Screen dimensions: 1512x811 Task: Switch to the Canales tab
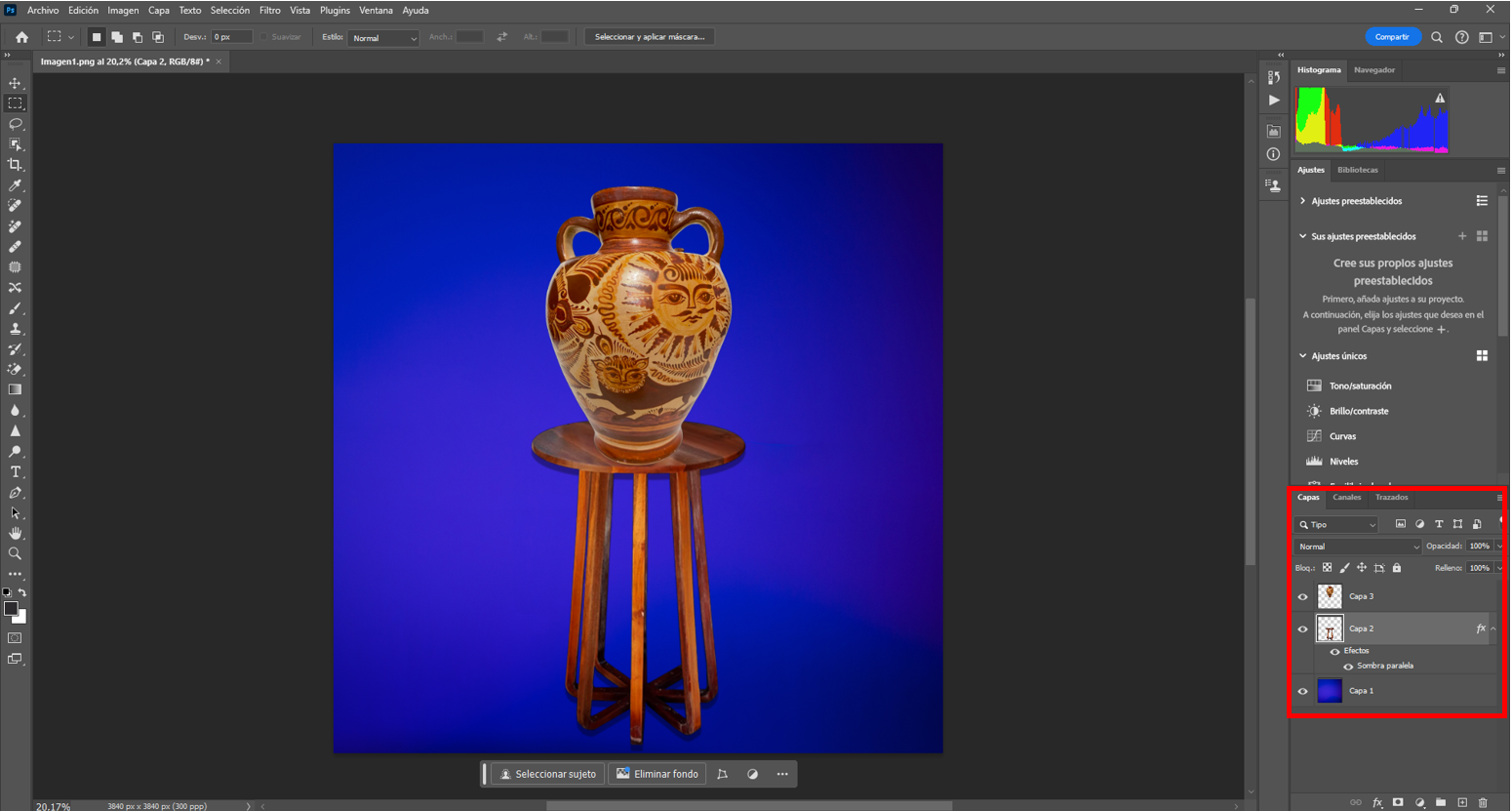1347,498
